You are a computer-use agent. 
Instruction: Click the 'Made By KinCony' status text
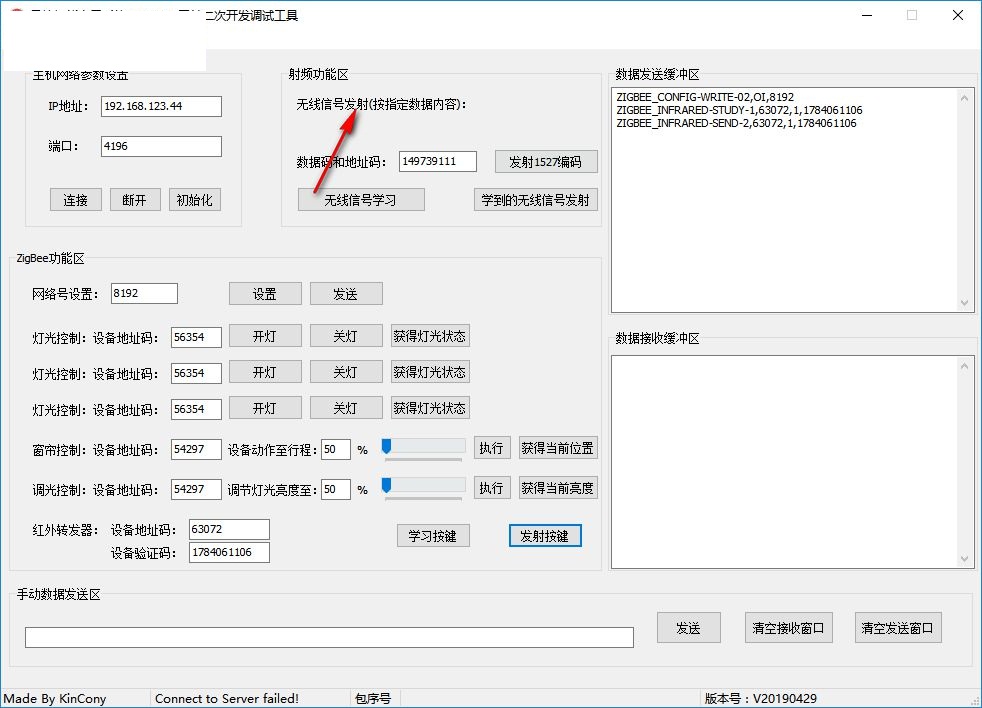click(55, 699)
